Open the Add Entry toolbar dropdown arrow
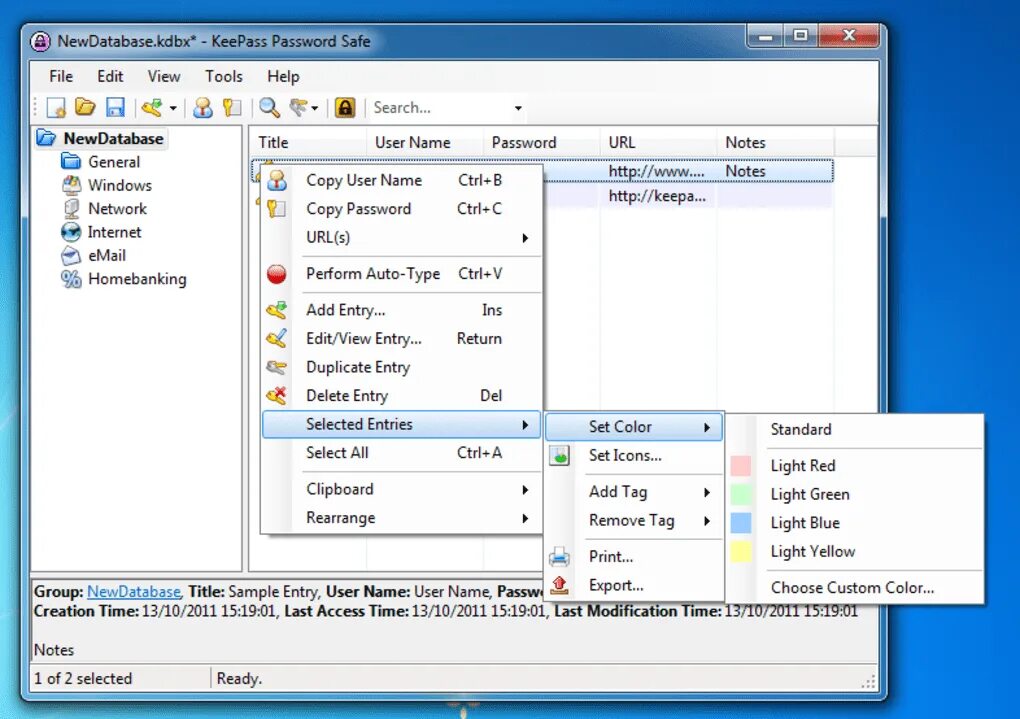The image size is (1020, 719). click(173, 108)
